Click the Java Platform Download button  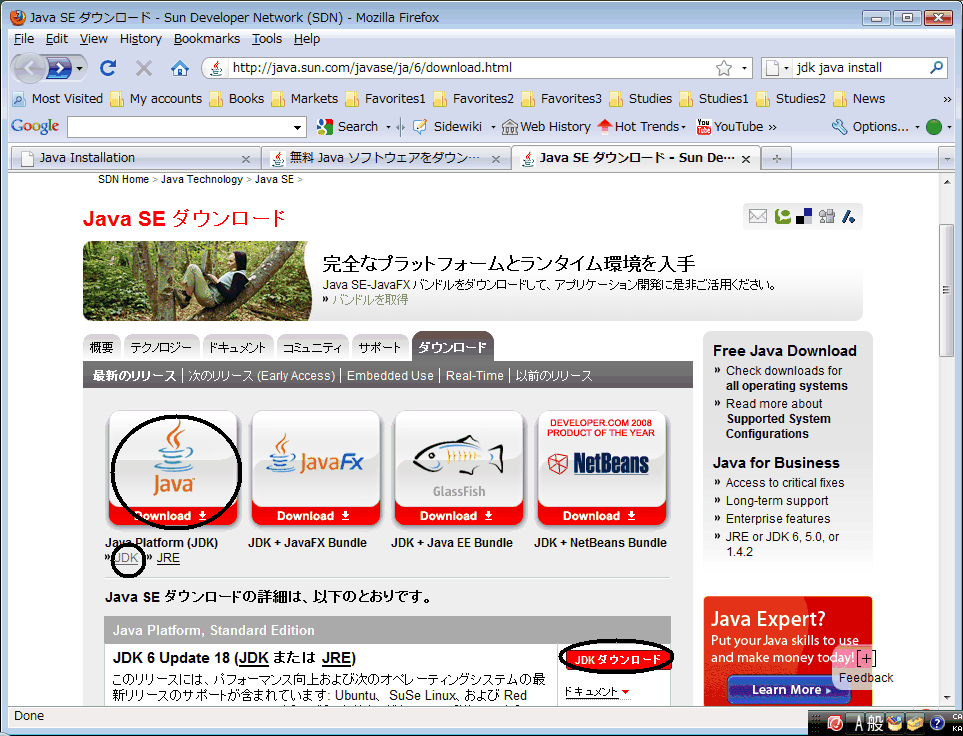173,515
